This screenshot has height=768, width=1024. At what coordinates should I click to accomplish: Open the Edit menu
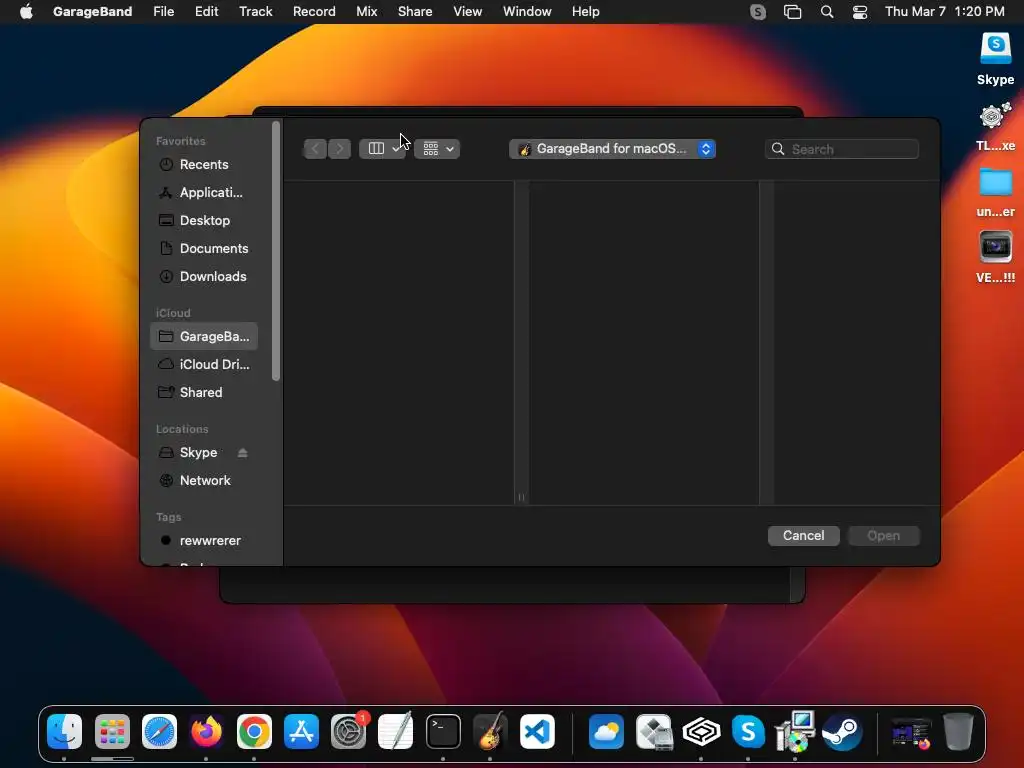(206, 12)
